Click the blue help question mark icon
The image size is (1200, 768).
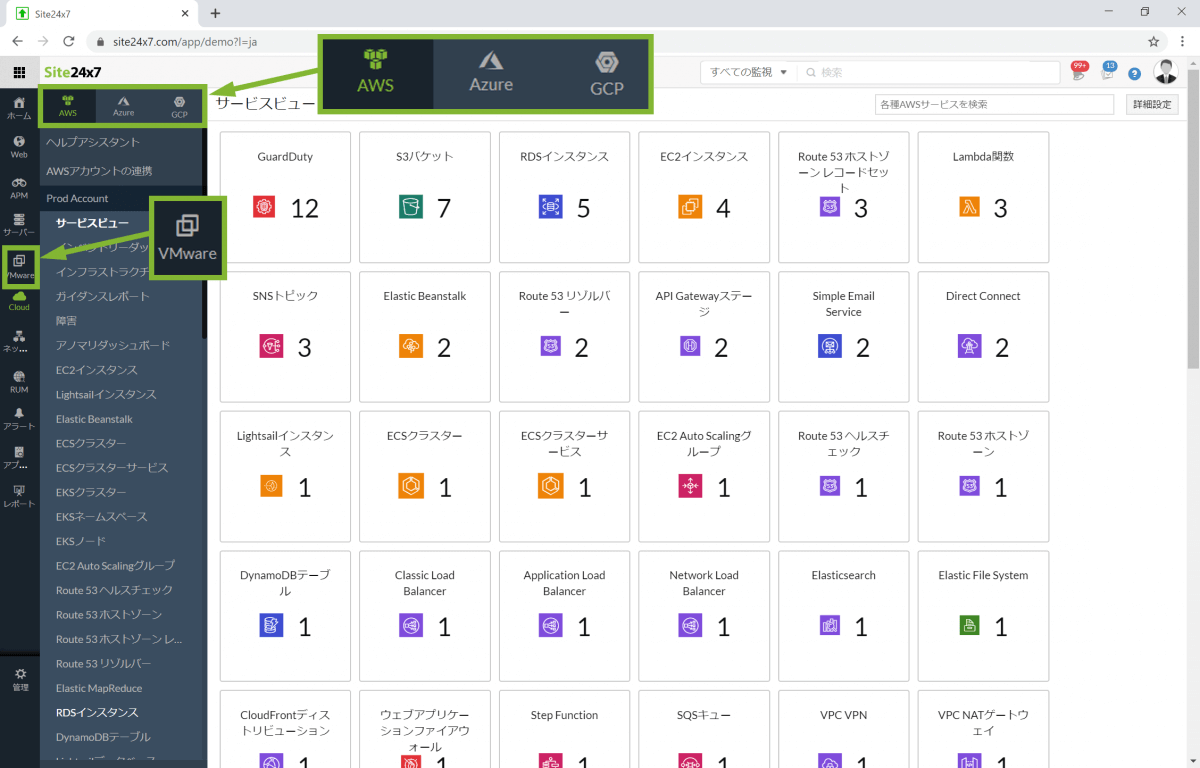click(x=1134, y=73)
